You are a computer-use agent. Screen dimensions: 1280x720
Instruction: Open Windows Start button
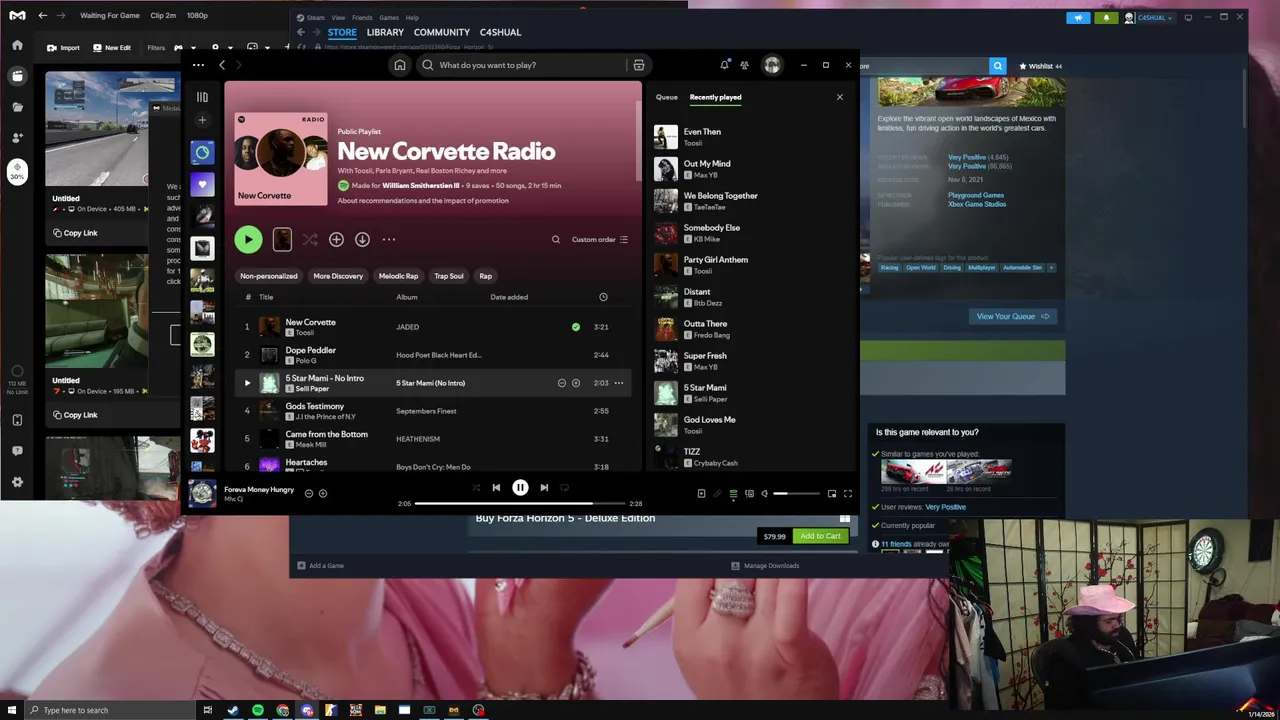coord(11,710)
